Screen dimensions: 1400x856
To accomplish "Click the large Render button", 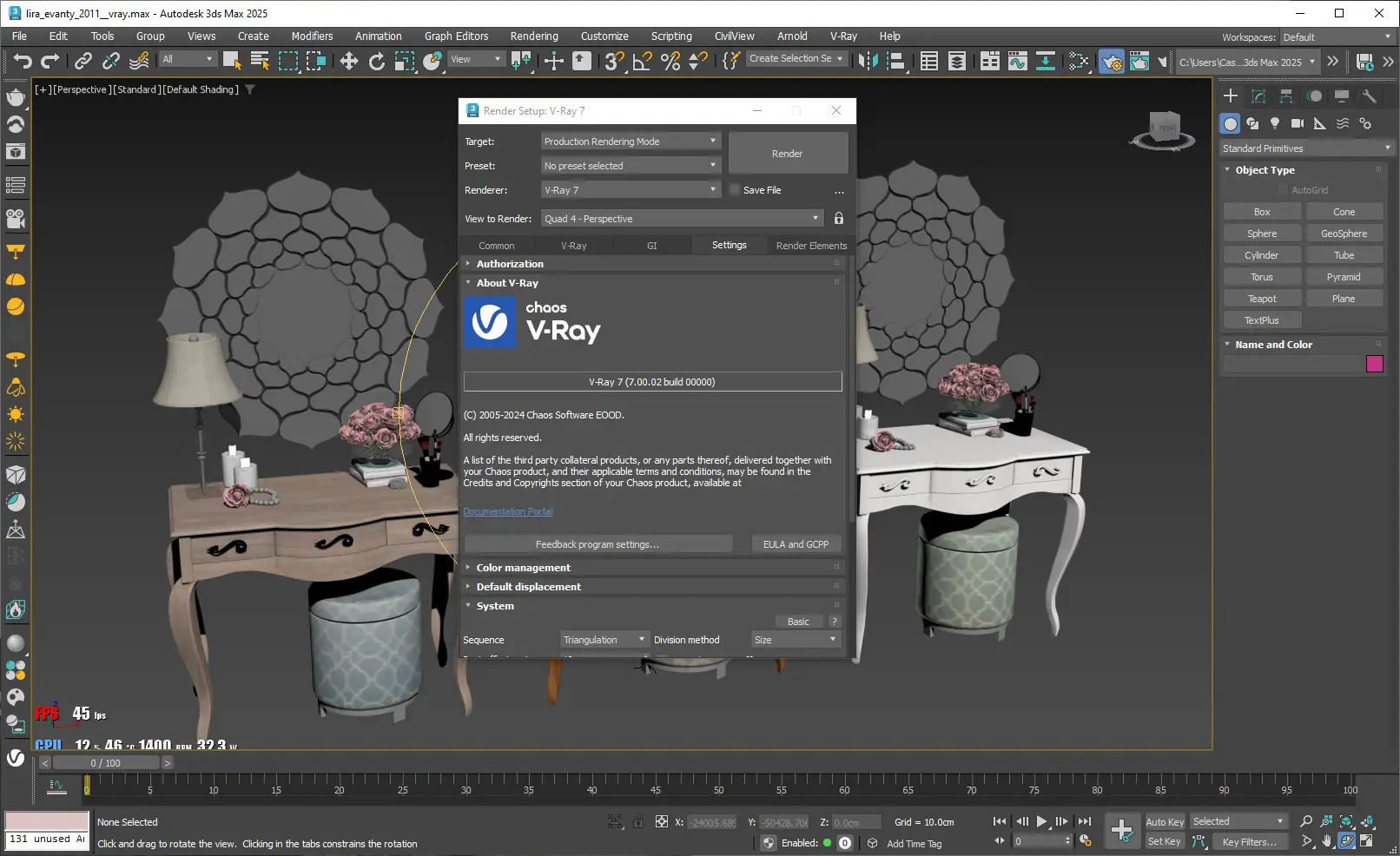I will pos(787,154).
